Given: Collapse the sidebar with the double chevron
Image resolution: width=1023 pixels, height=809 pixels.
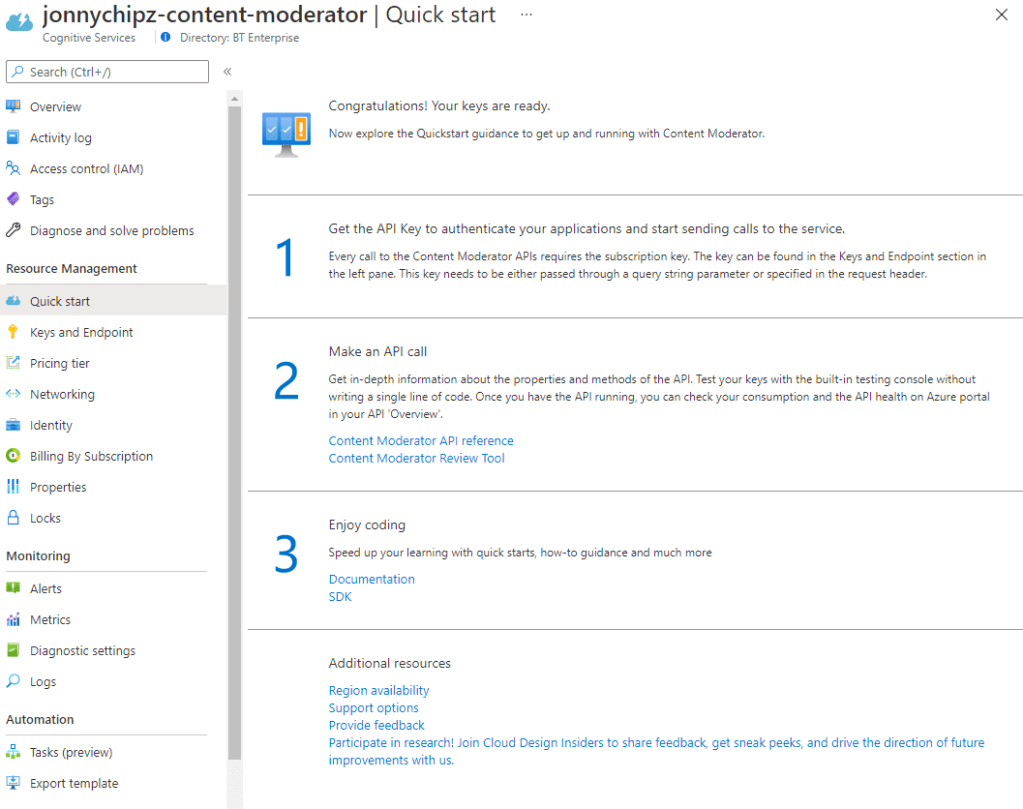Looking at the screenshot, I should pos(227,72).
